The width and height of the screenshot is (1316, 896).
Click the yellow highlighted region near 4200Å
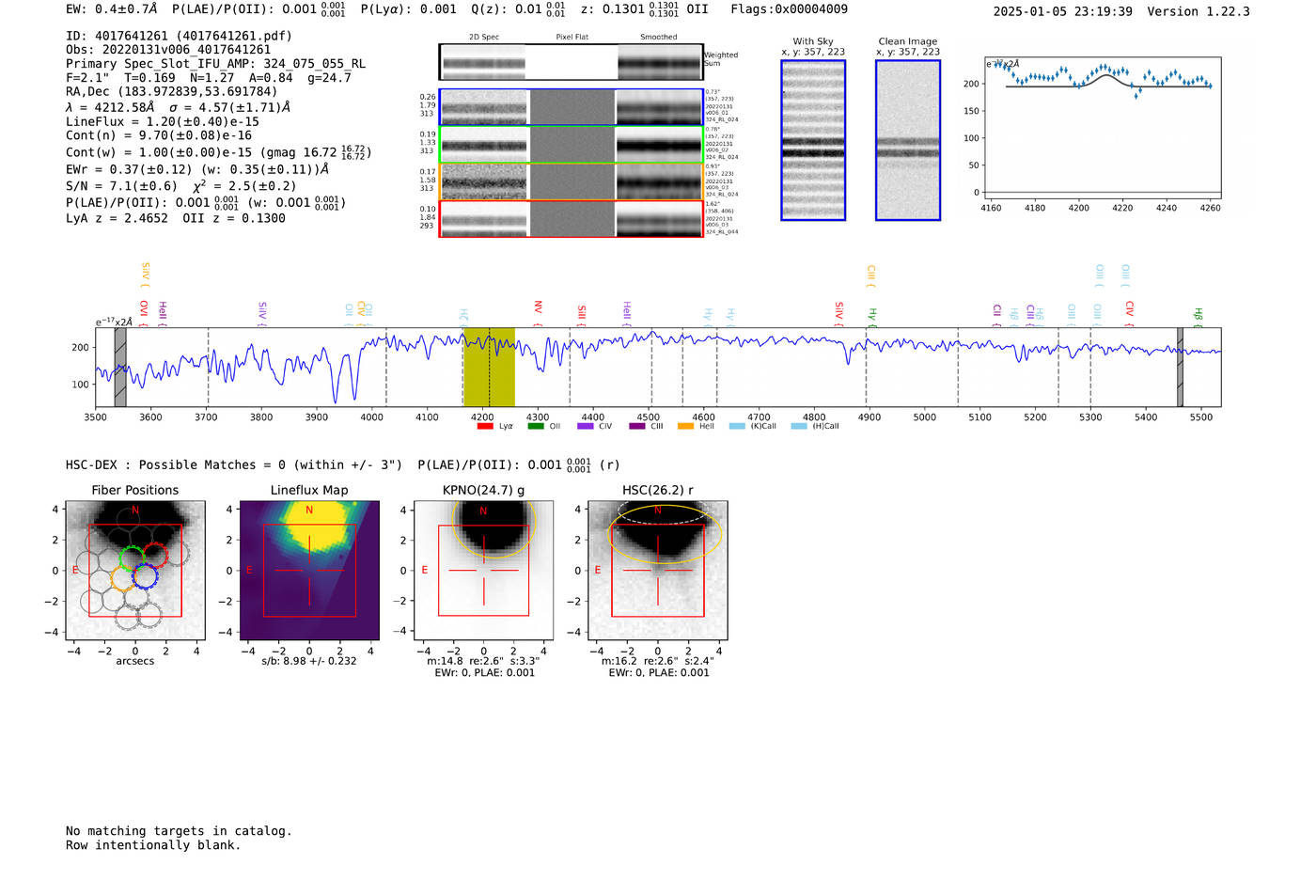(489, 367)
